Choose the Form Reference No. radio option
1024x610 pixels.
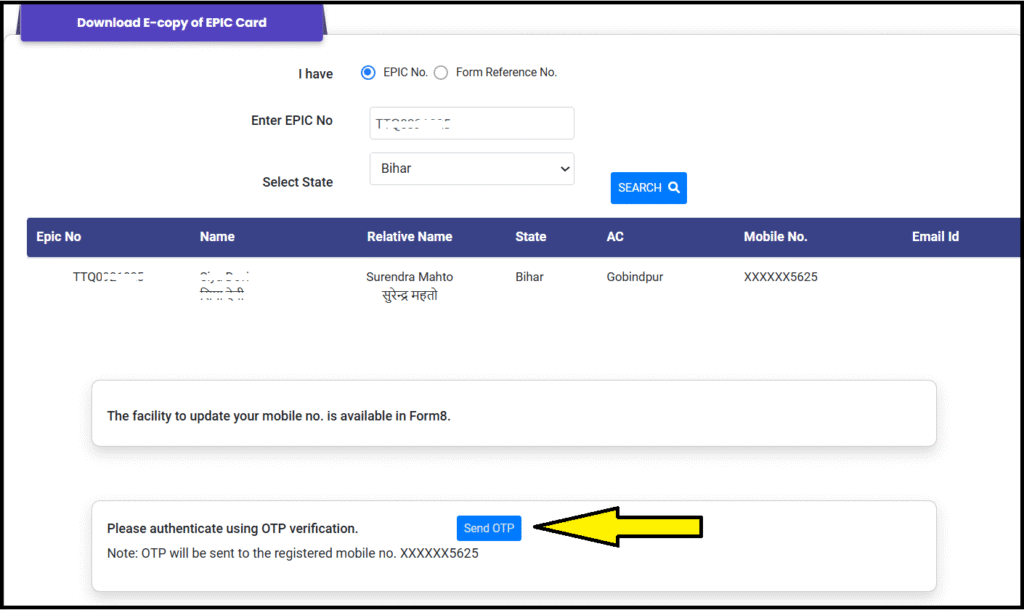pyautogui.click(x=441, y=72)
